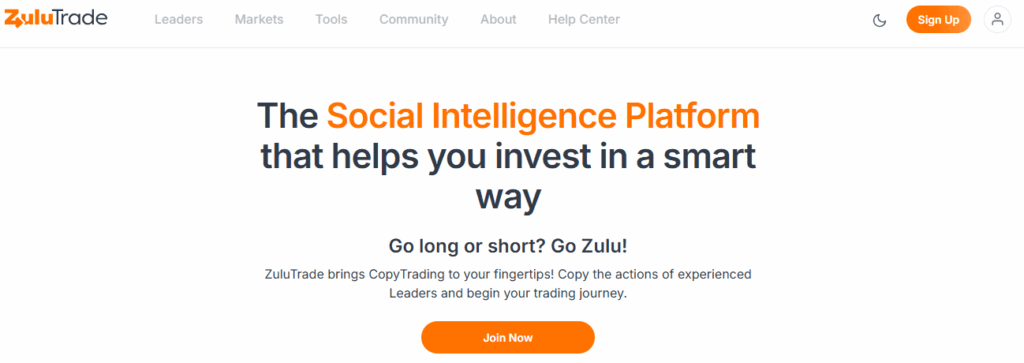Expand the Community navigation item
The width and height of the screenshot is (1024, 363).
414,20
